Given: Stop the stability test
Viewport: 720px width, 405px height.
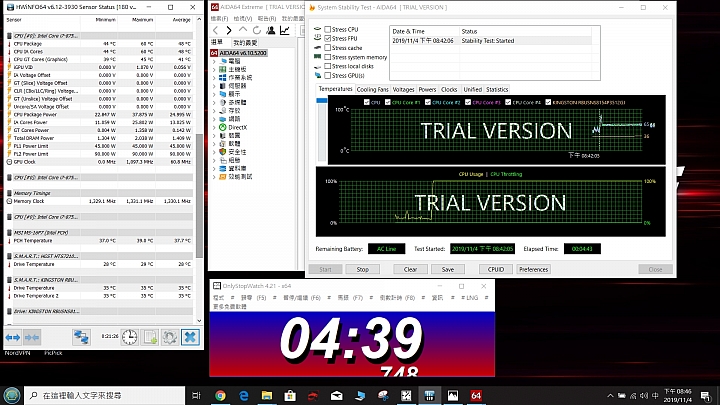Looking at the screenshot, I should [x=363, y=270].
